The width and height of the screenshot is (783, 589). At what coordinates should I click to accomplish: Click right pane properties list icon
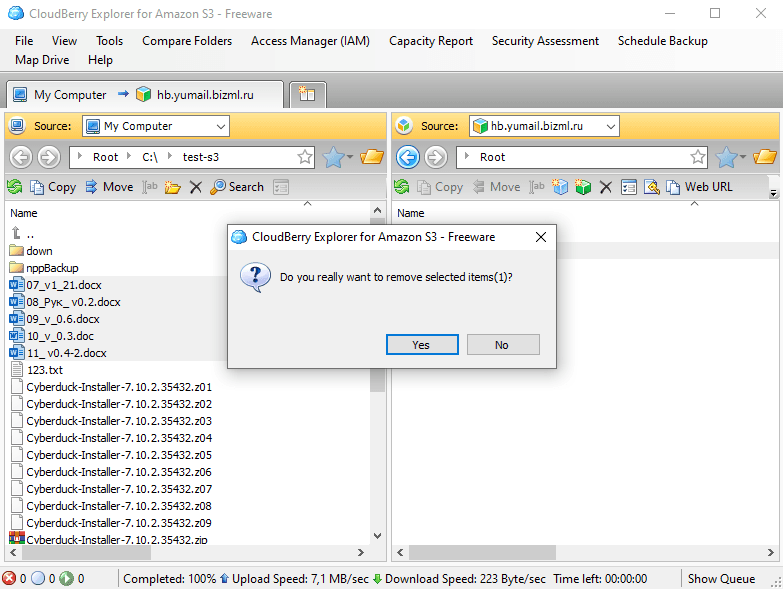629,187
